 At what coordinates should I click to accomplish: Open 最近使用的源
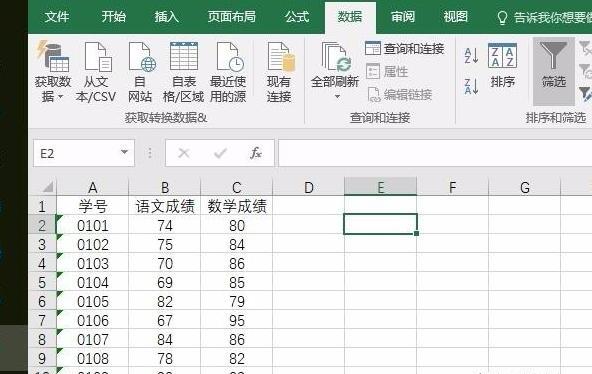228,72
